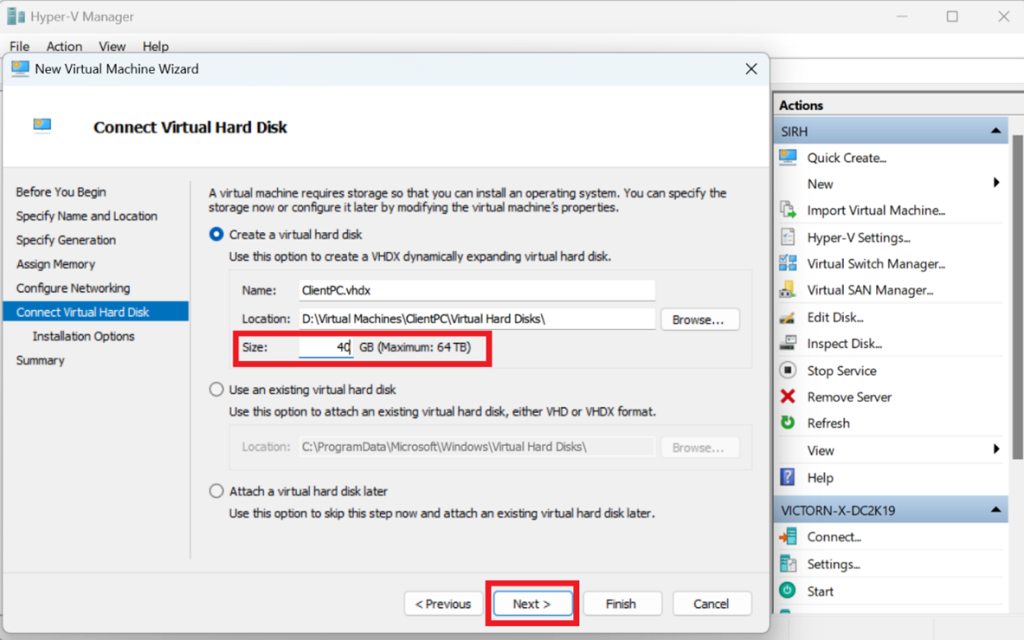Image resolution: width=1024 pixels, height=640 pixels.
Task: Click Remove Server action
Action: 849,397
